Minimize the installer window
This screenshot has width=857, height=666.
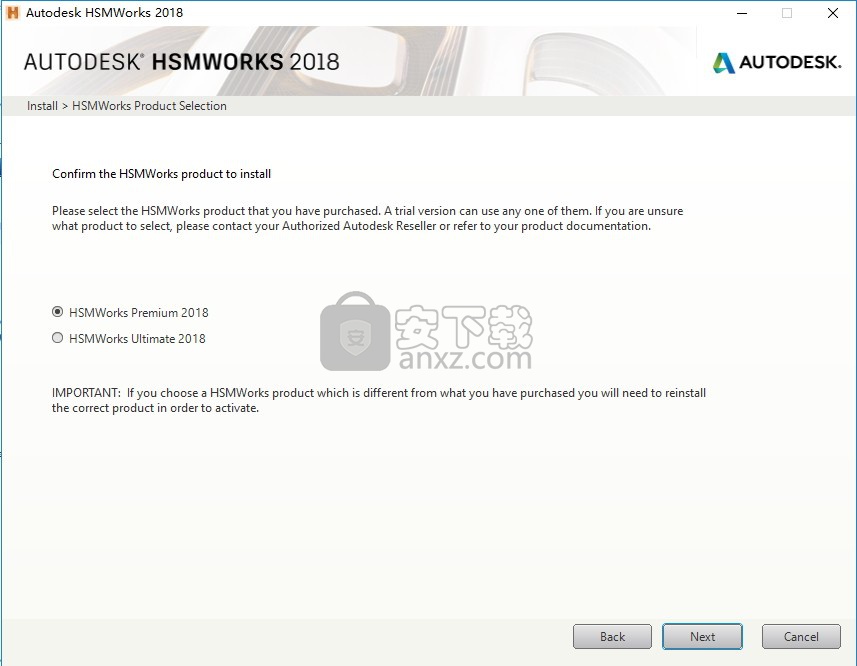742,13
